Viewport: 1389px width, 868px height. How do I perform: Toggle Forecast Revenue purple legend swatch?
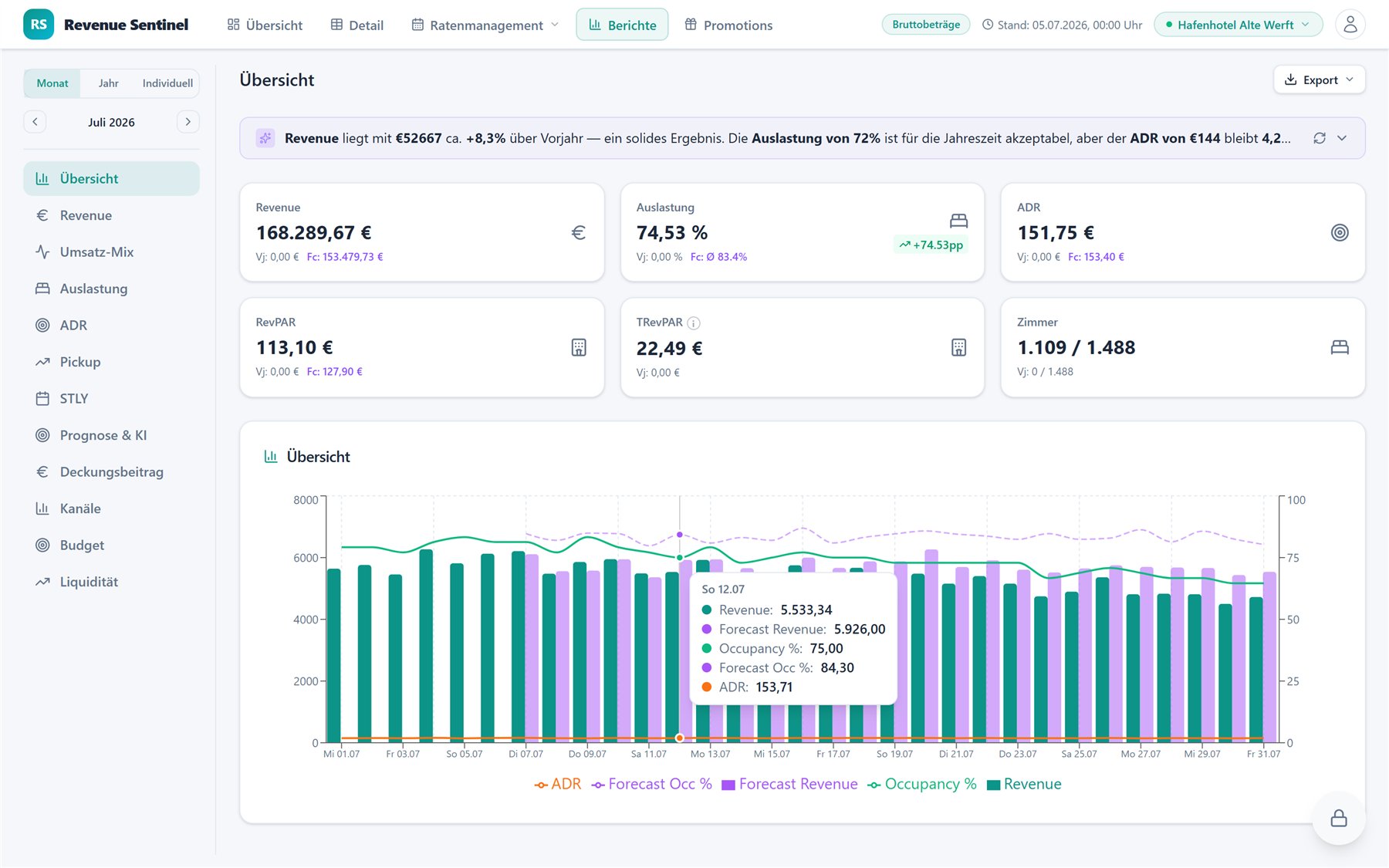(x=728, y=785)
